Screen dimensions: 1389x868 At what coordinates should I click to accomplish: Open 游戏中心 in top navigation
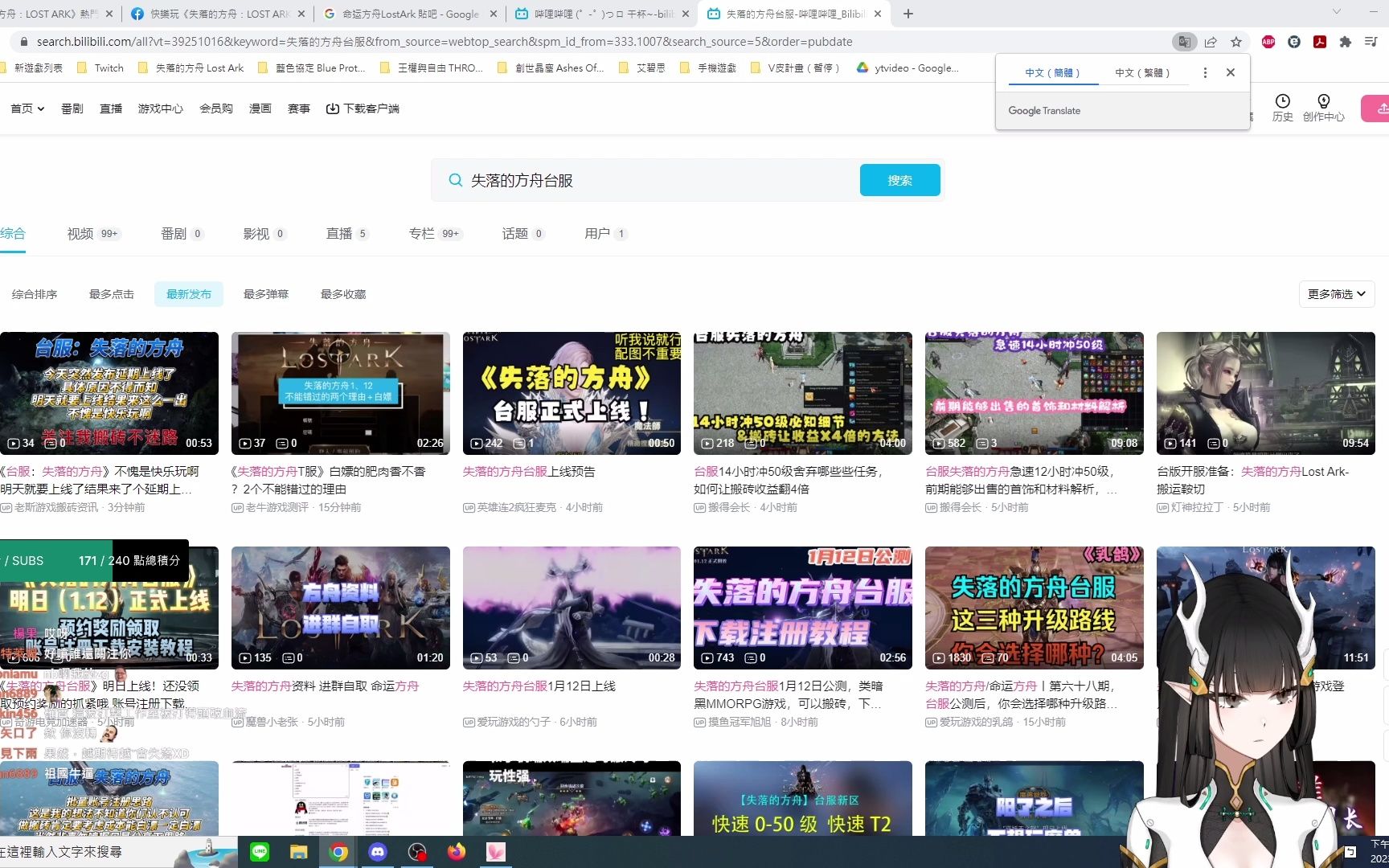(x=161, y=108)
